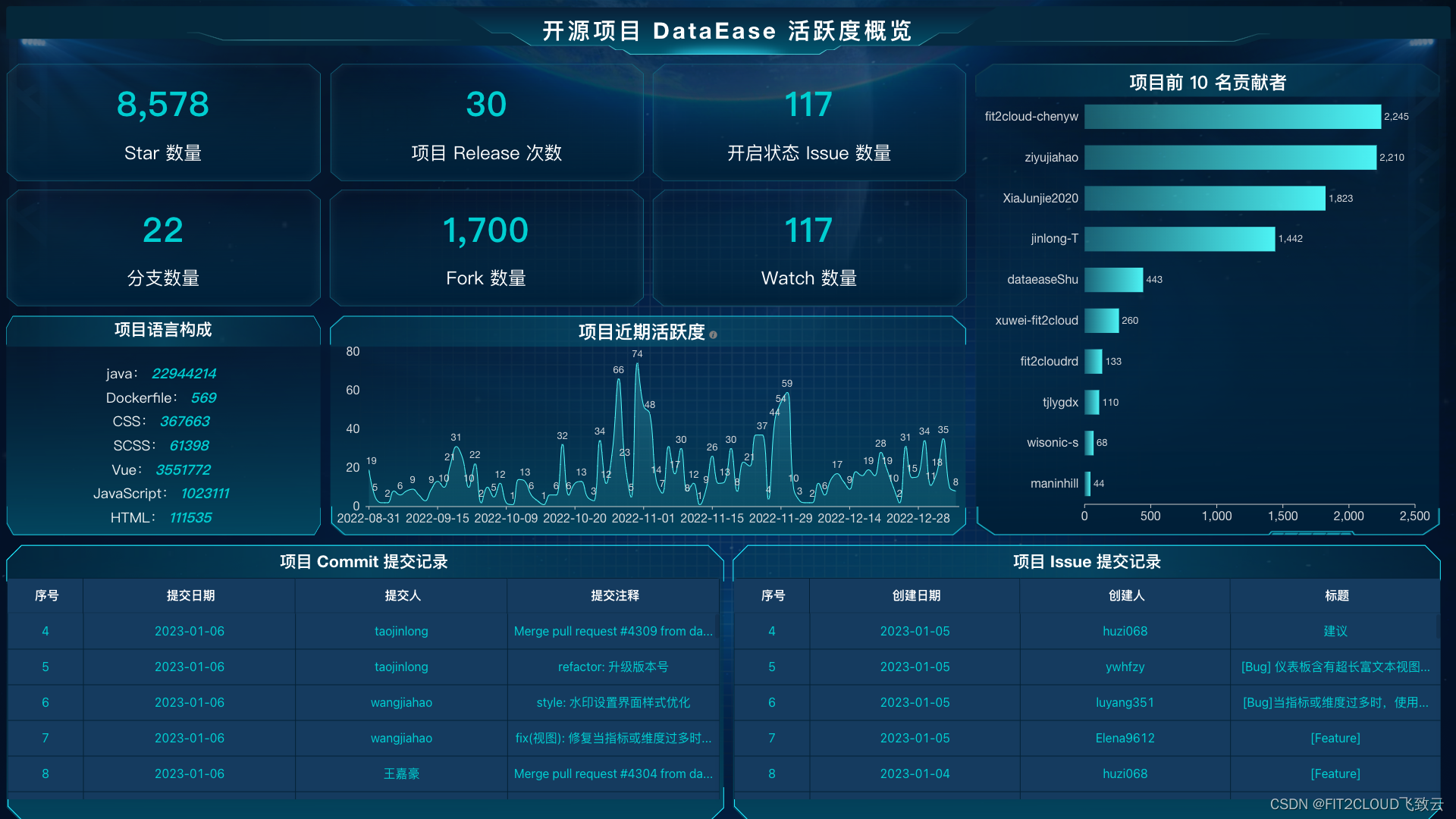1456x819 pixels.
Task: Click the fit2cloud-chenyw contributor bar
Action: click(x=1232, y=117)
